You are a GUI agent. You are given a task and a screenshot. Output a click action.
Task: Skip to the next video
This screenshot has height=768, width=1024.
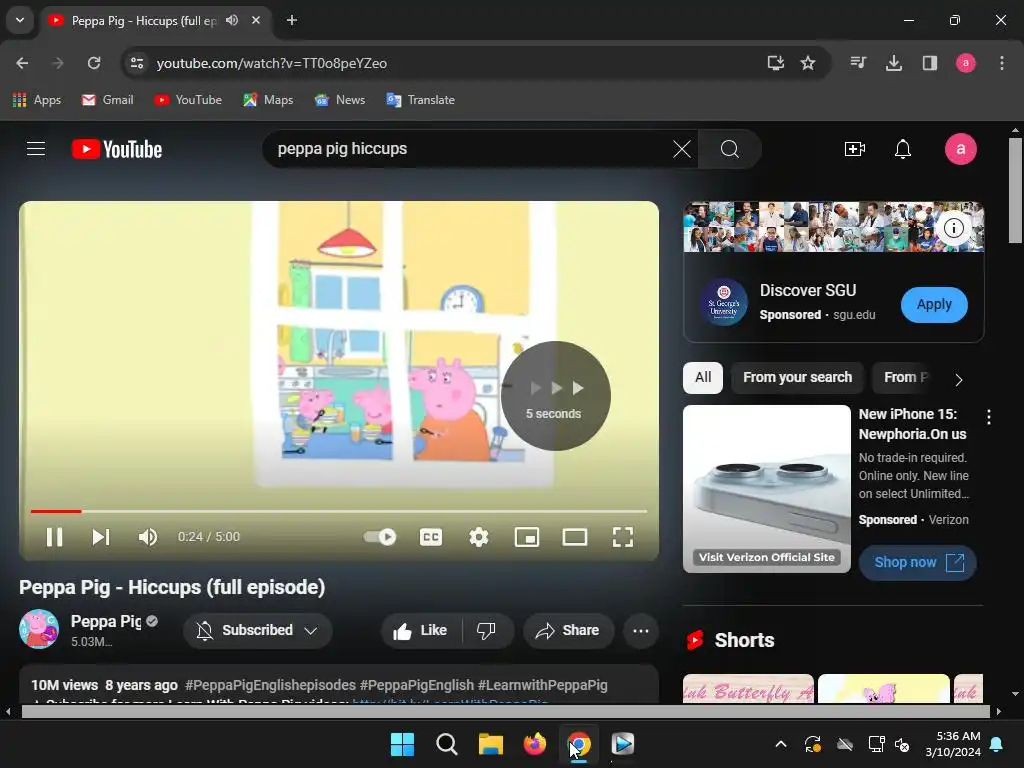(x=101, y=537)
